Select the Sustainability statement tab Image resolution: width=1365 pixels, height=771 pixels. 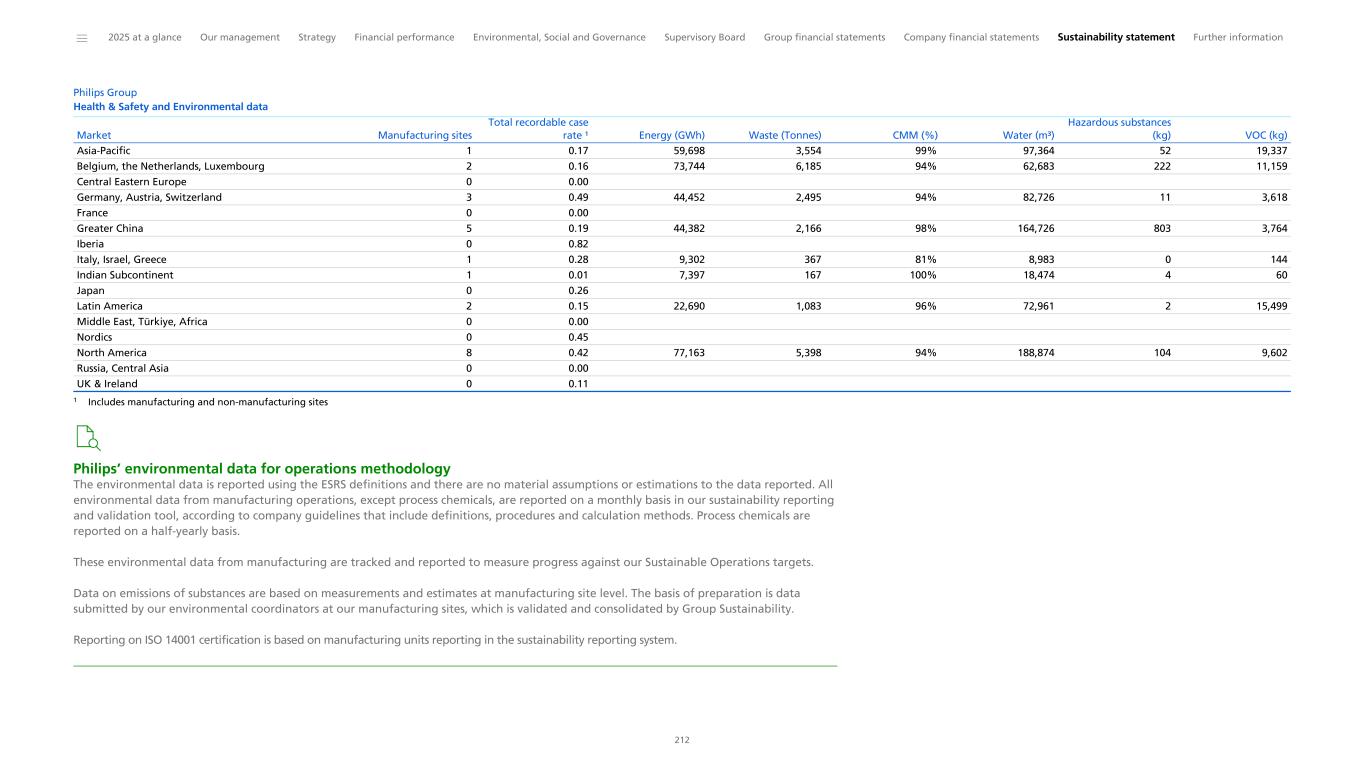pyautogui.click(x=1116, y=37)
